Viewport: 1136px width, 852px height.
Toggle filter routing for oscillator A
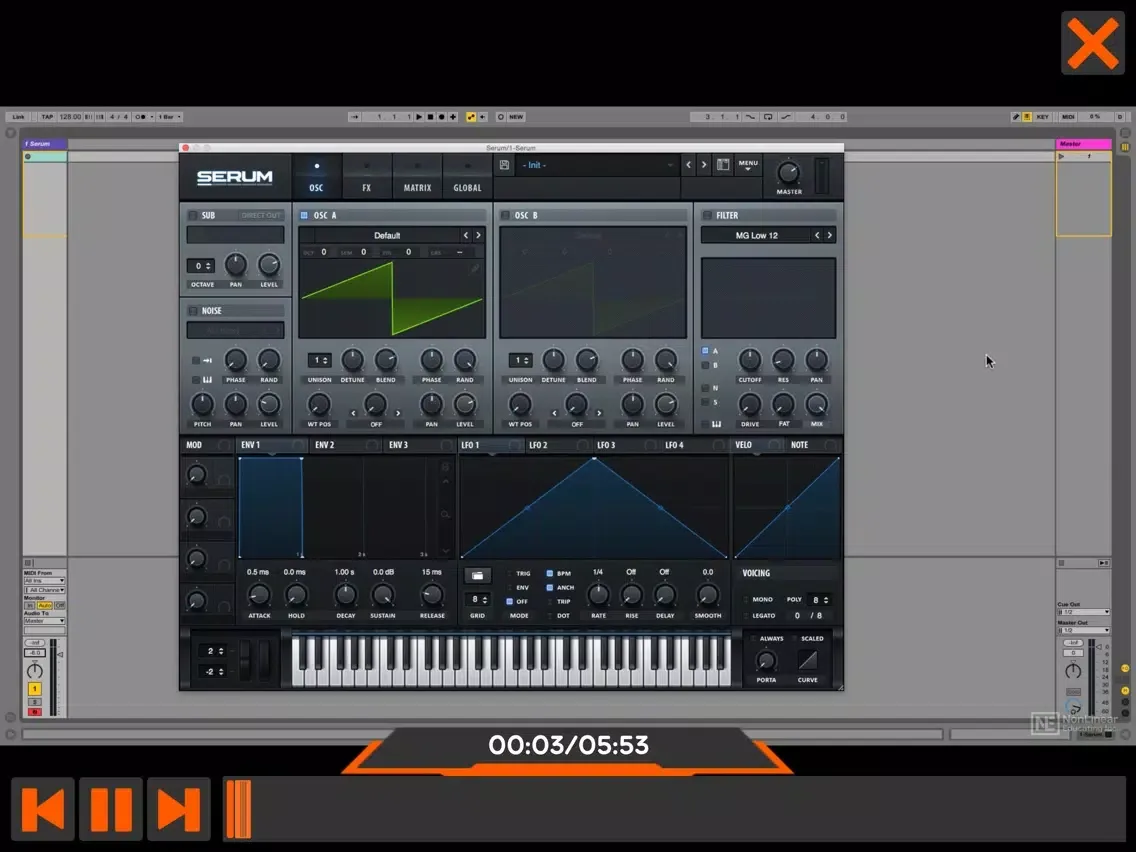pyautogui.click(x=706, y=351)
